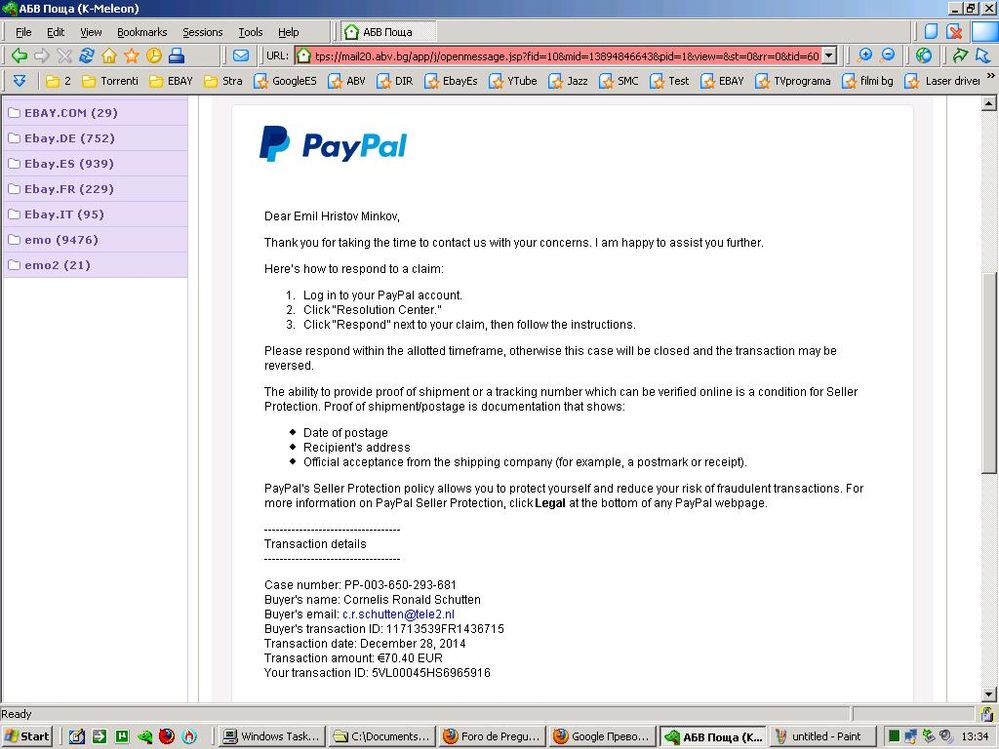Click the cursor arrow icon at toolbar's right end
999x749 pixels.
point(983,56)
